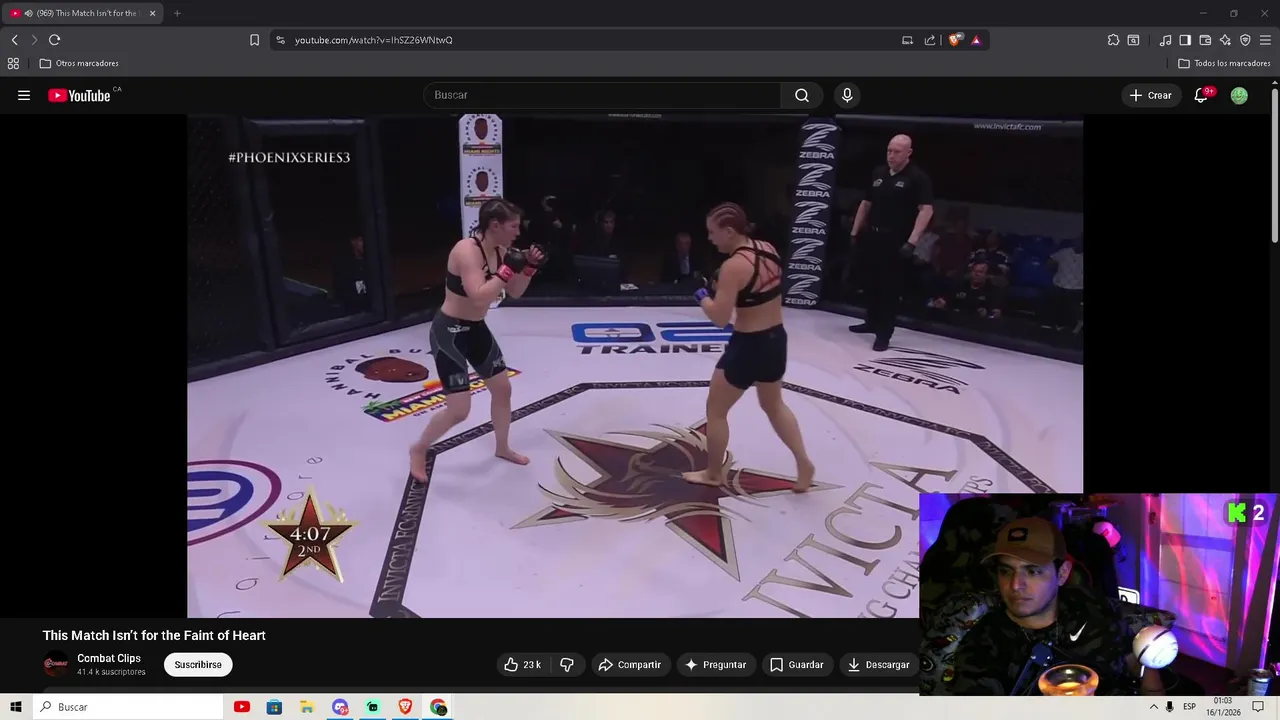
Task: Open the Todos los marcadores folder
Action: coord(1224,63)
